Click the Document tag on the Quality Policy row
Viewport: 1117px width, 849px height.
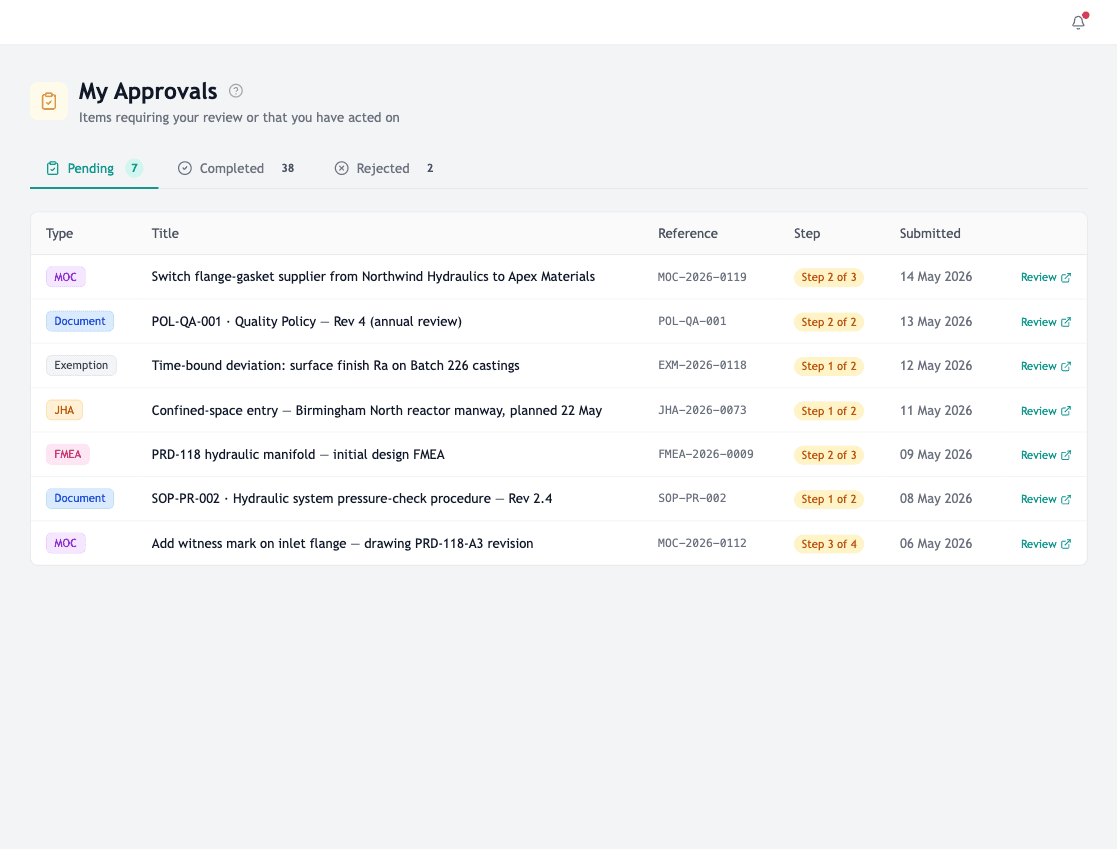(80, 321)
